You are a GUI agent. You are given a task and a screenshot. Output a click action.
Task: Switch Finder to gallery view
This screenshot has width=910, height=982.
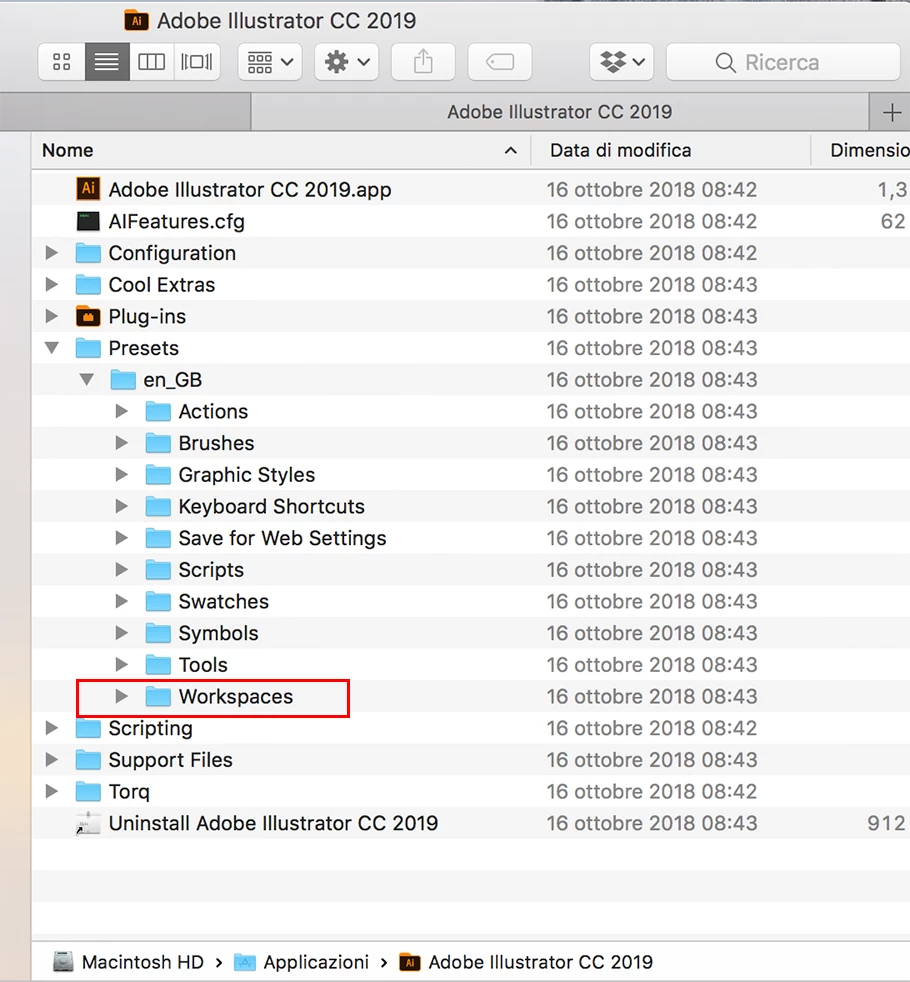click(x=197, y=62)
